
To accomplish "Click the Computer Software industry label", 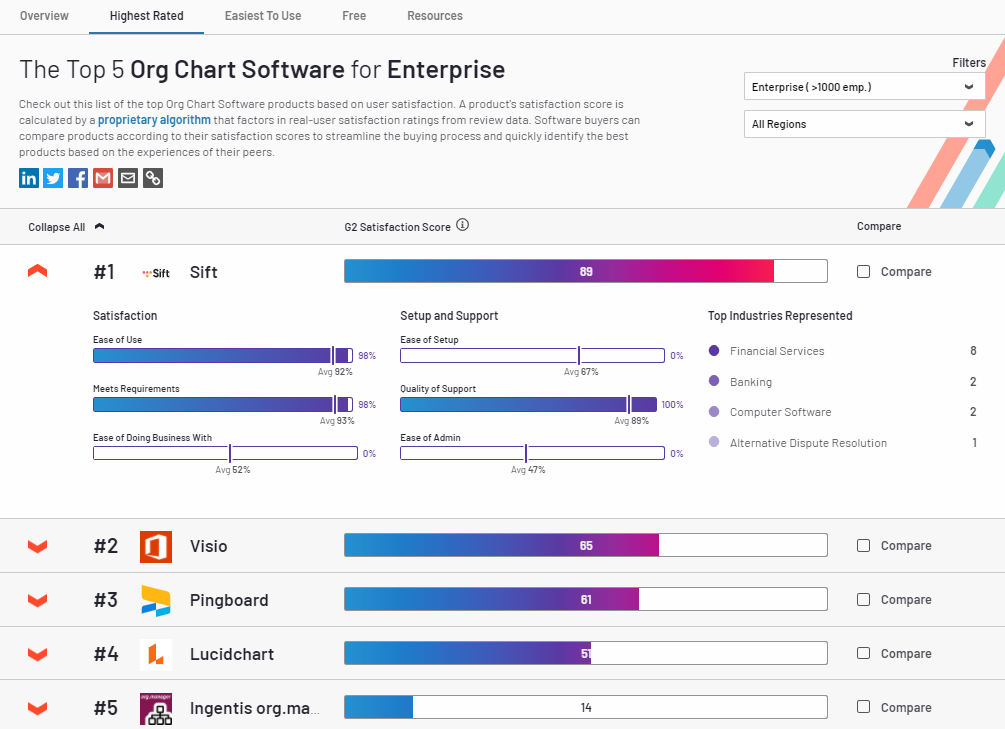I will pos(780,412).
